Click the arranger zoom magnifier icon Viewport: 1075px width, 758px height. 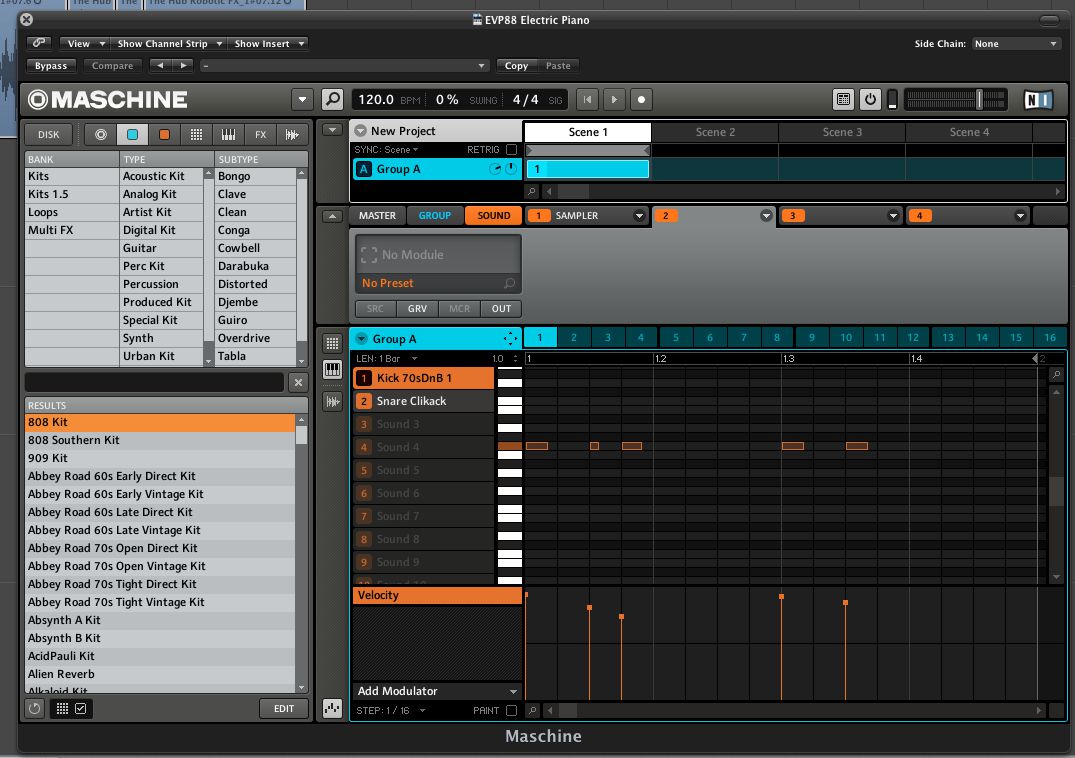pos(531,191)
